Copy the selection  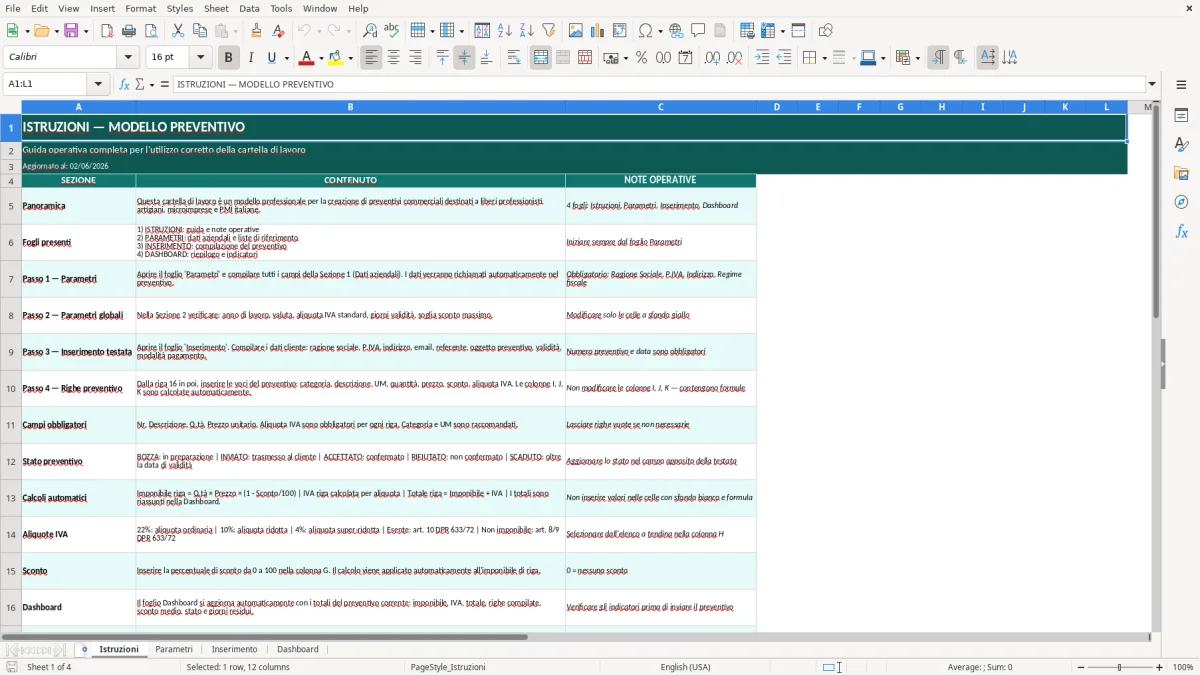200,31
